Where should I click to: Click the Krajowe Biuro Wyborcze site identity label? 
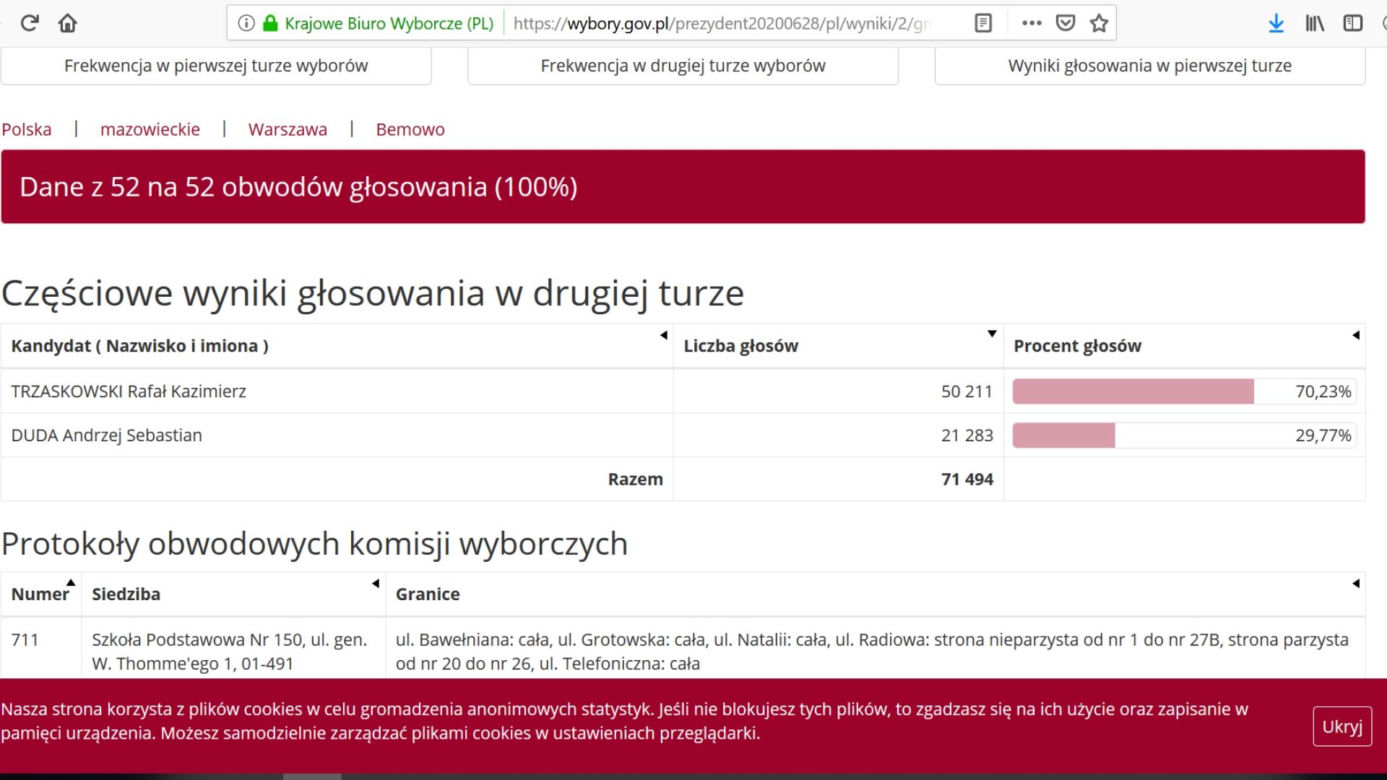click(389, 23)
